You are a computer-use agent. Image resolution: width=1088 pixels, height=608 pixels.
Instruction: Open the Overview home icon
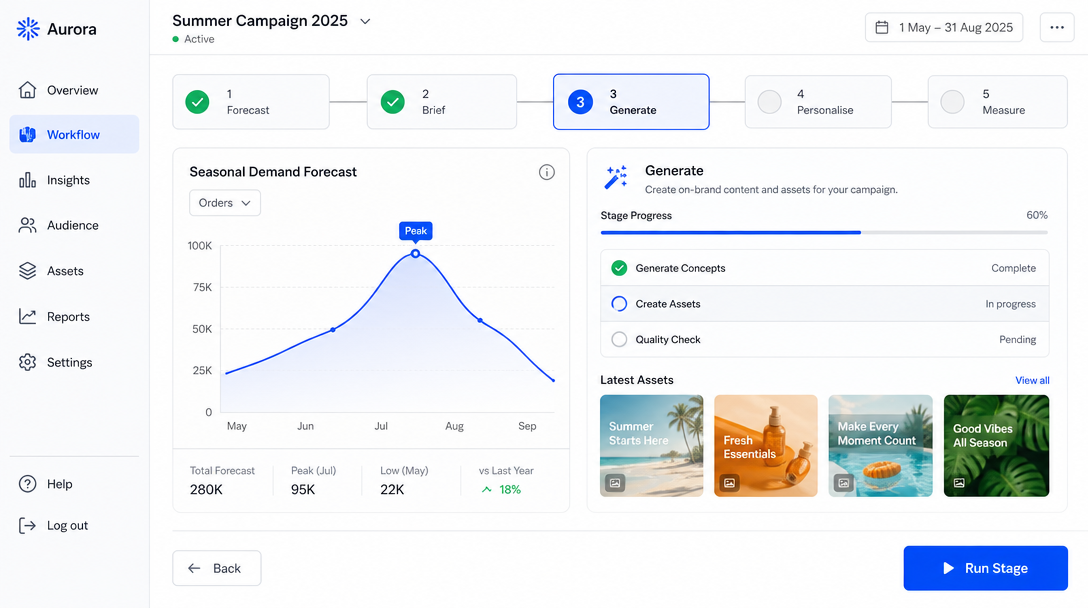tap(27, 90)
